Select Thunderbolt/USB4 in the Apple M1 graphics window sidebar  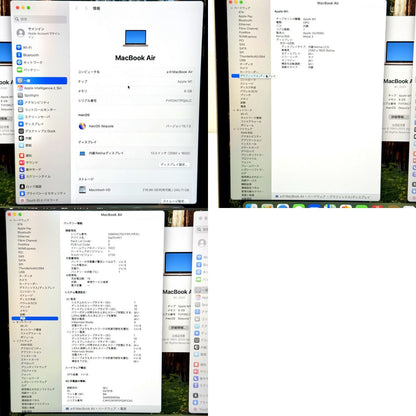click(252, 56)
